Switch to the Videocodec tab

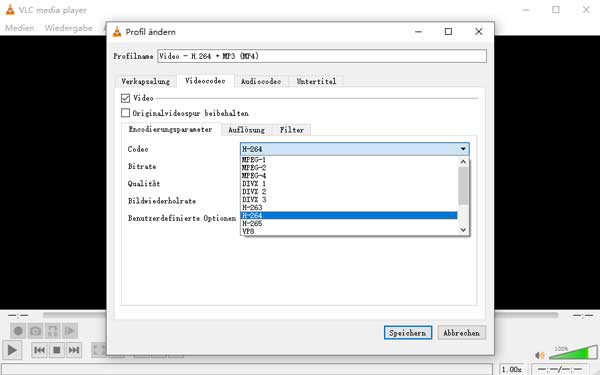205,81
